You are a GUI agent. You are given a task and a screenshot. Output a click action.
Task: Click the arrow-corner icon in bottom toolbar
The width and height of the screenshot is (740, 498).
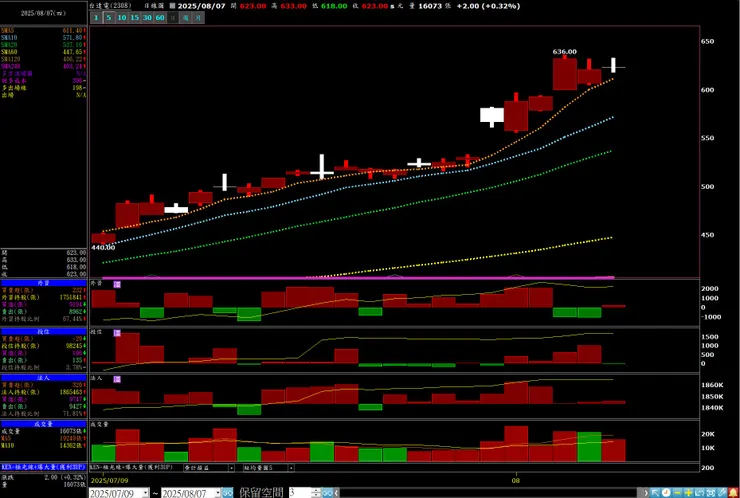(655, 493)
